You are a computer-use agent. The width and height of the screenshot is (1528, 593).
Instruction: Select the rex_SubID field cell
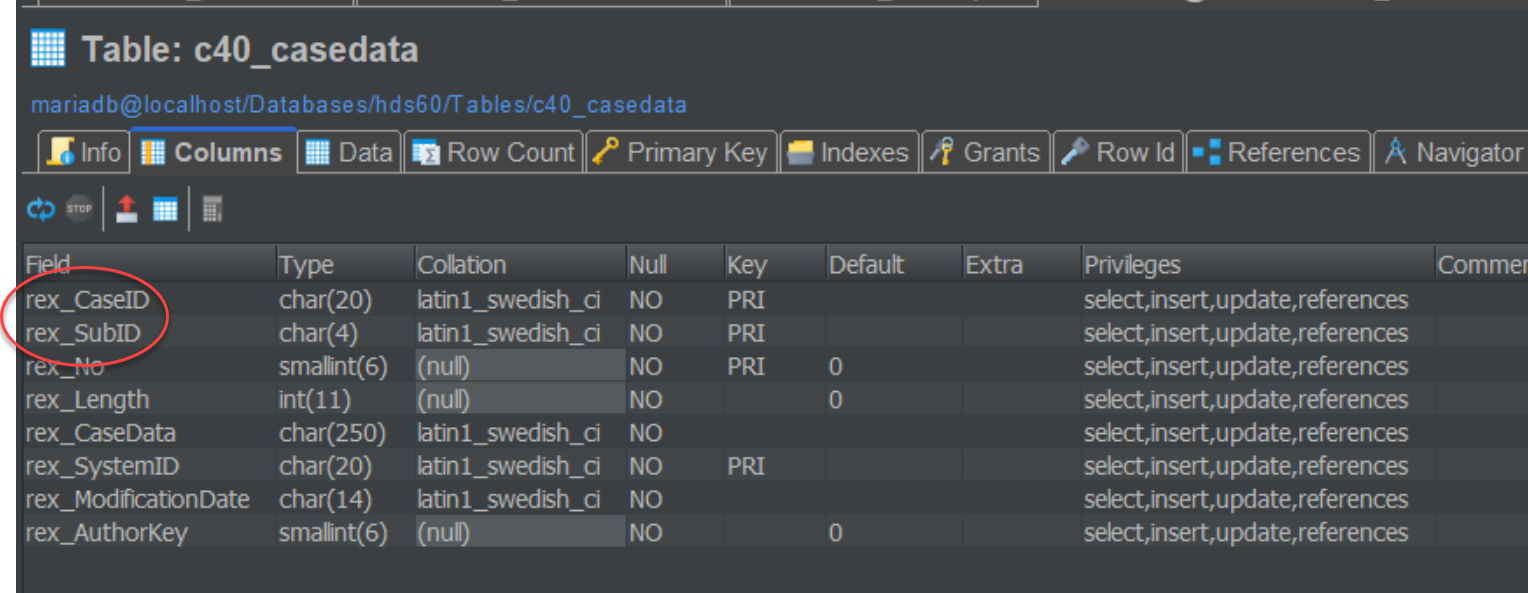coord(150,333)
